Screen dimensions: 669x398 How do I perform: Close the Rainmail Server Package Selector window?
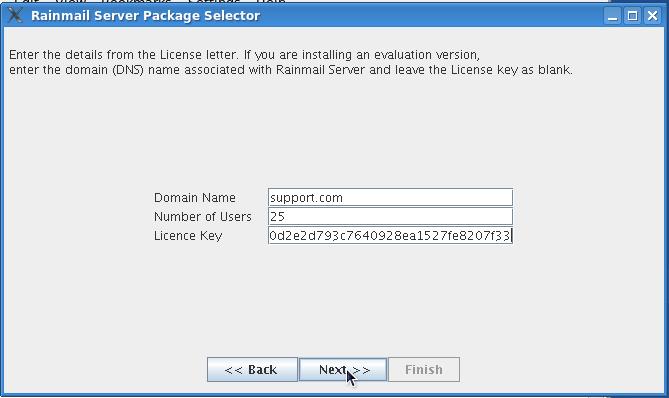pyautogui.click(x=652, y=16)
